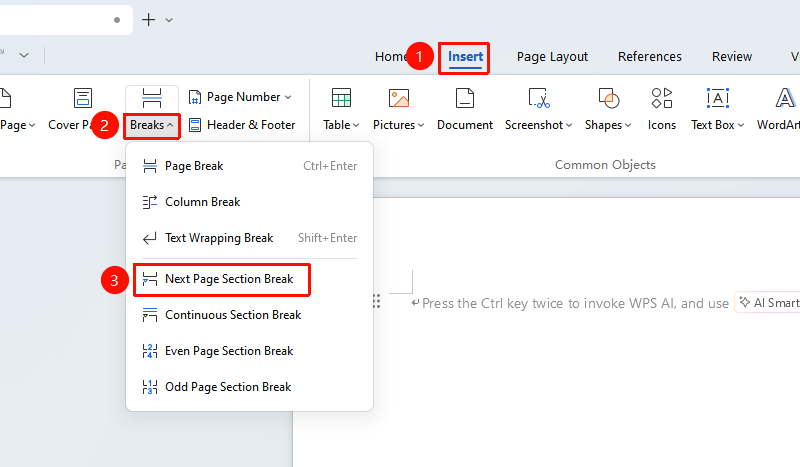The height and width of the screenshot is (467, 800).
Task: Open a new tab with plus button
Action: point(148,19)
